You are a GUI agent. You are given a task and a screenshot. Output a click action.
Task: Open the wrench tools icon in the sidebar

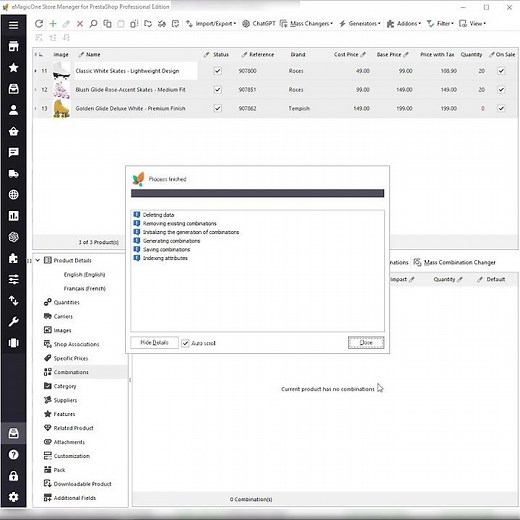click(x=14, y=322)
